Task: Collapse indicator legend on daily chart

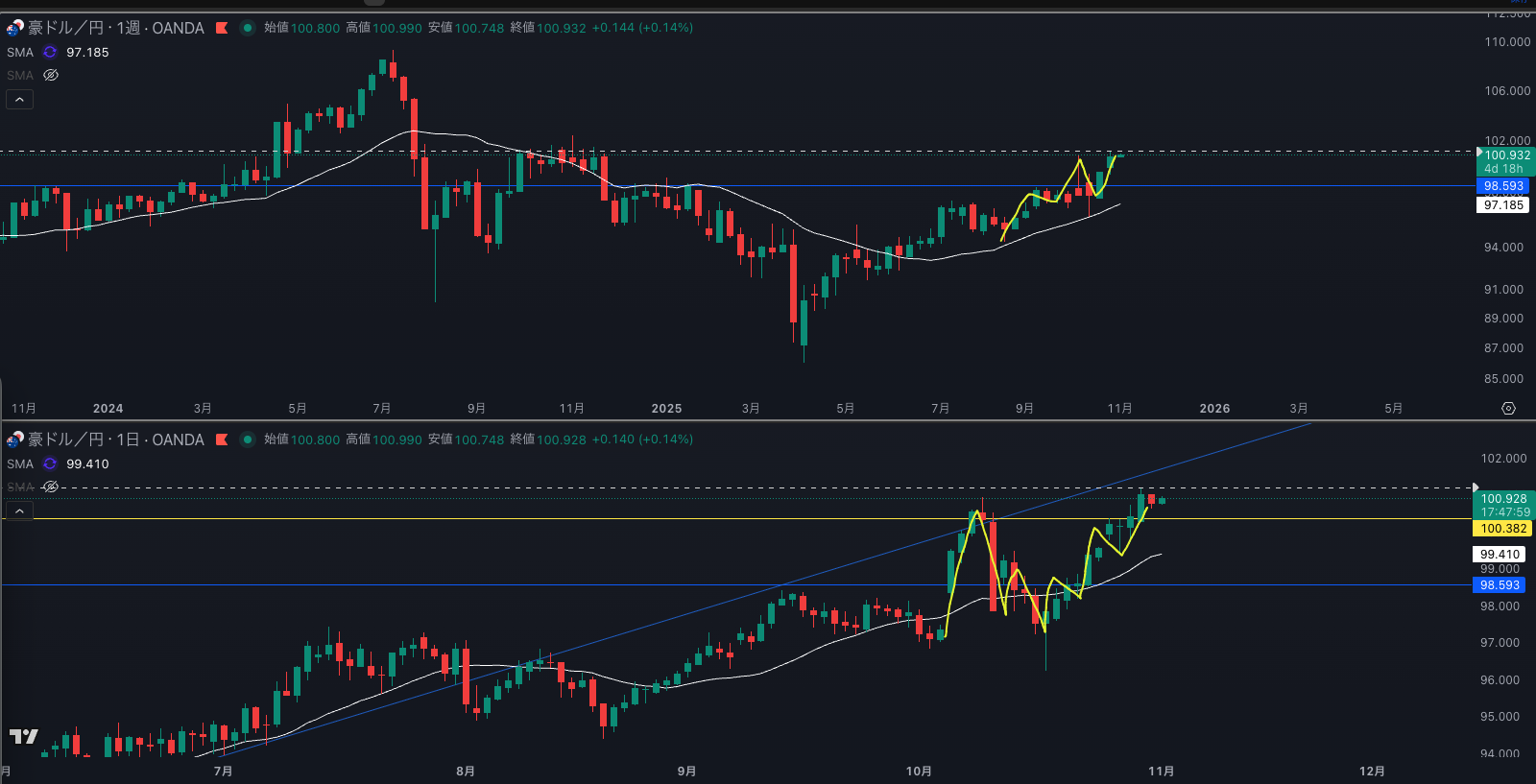Action: point(19,511)
